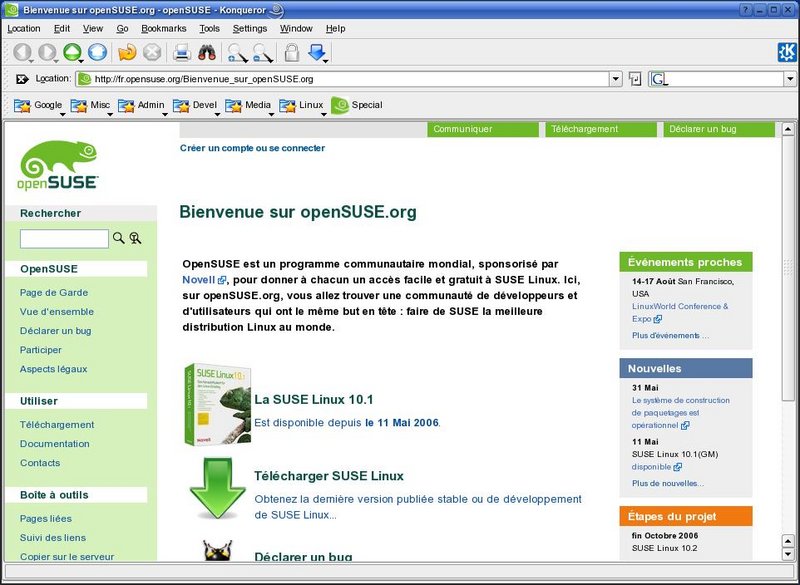The width and height of the screenshot is (800, 585).
Task: Open the Documentation sidebar link
Action: point(55,444)
